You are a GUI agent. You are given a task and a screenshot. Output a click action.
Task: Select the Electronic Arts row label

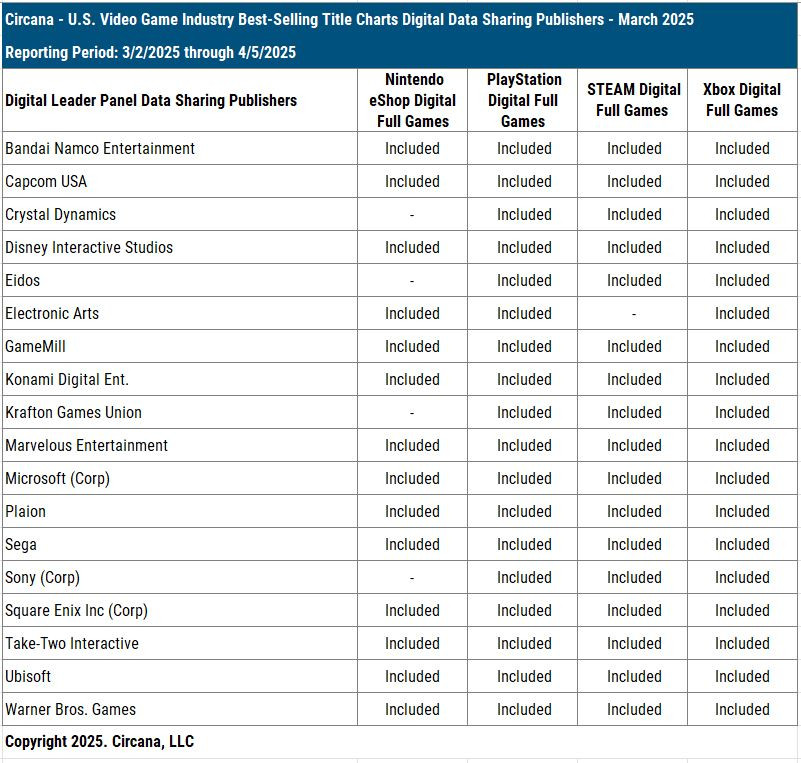[x=52, y=313]
